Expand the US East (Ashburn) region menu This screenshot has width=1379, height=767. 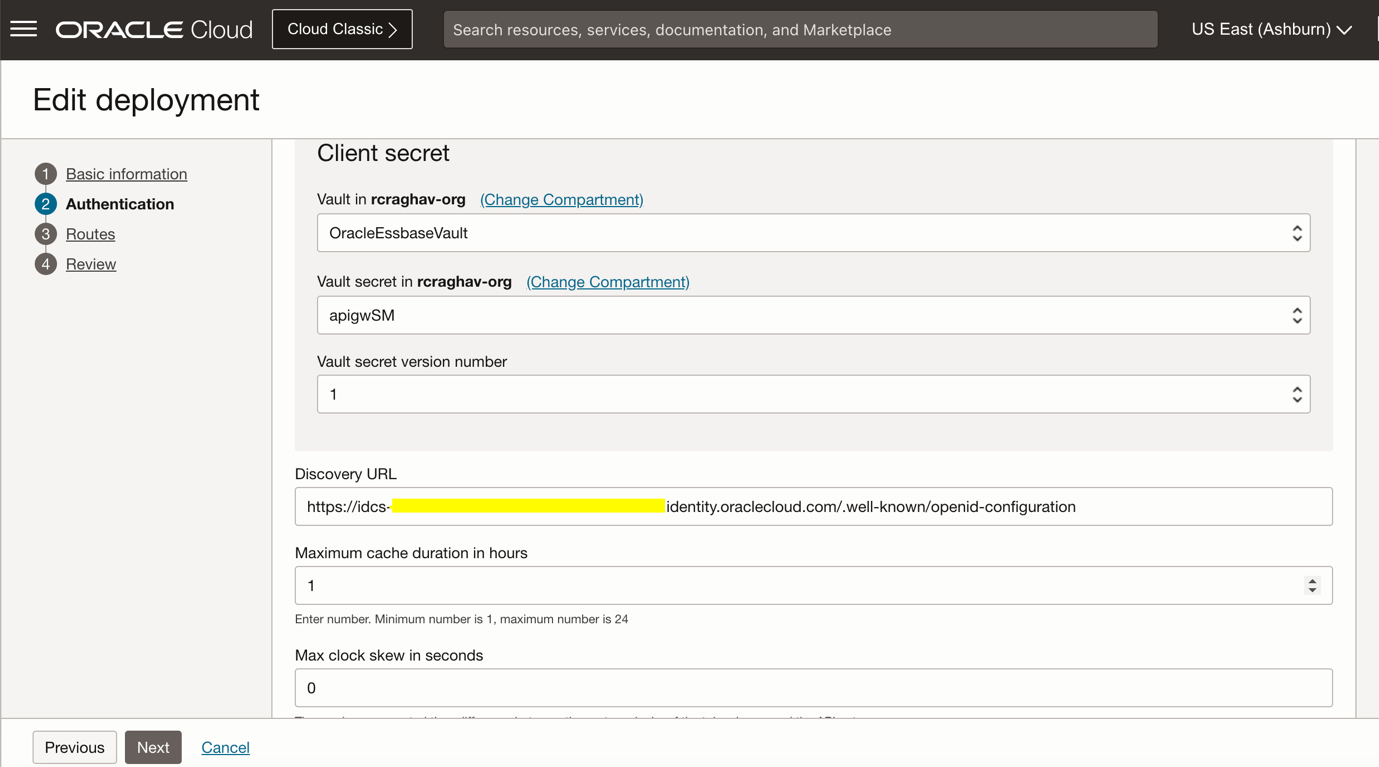point(1271,30)
